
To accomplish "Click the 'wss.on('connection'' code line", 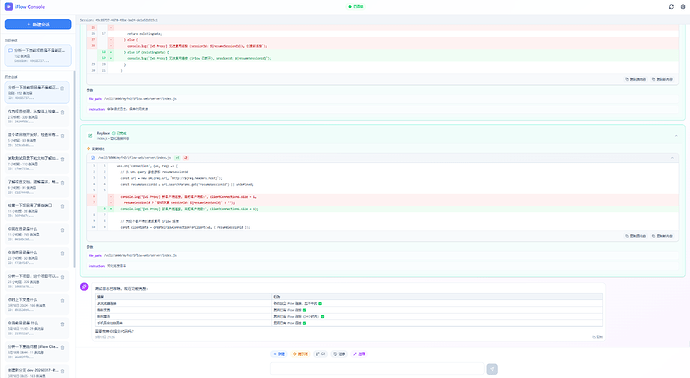I will [x=147, y=166].
